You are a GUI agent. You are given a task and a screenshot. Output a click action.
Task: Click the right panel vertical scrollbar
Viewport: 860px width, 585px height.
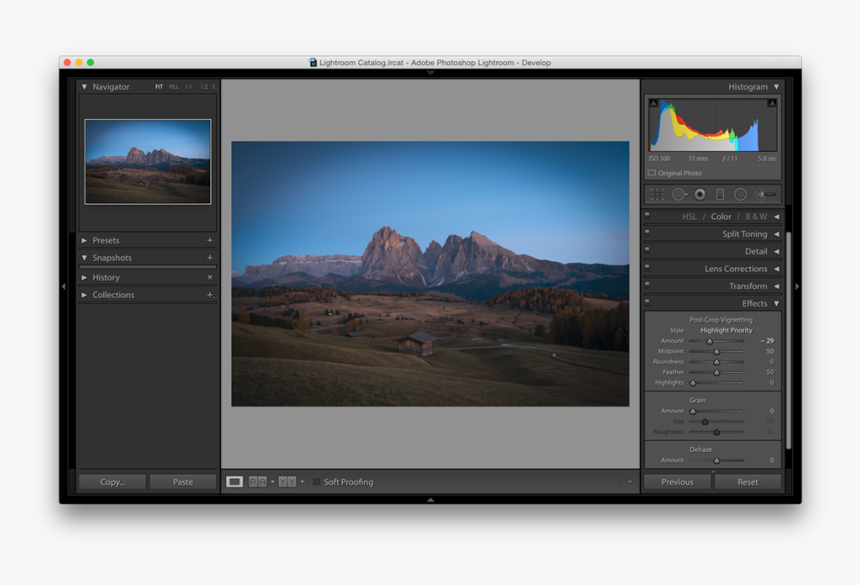[x=789, y=340]
